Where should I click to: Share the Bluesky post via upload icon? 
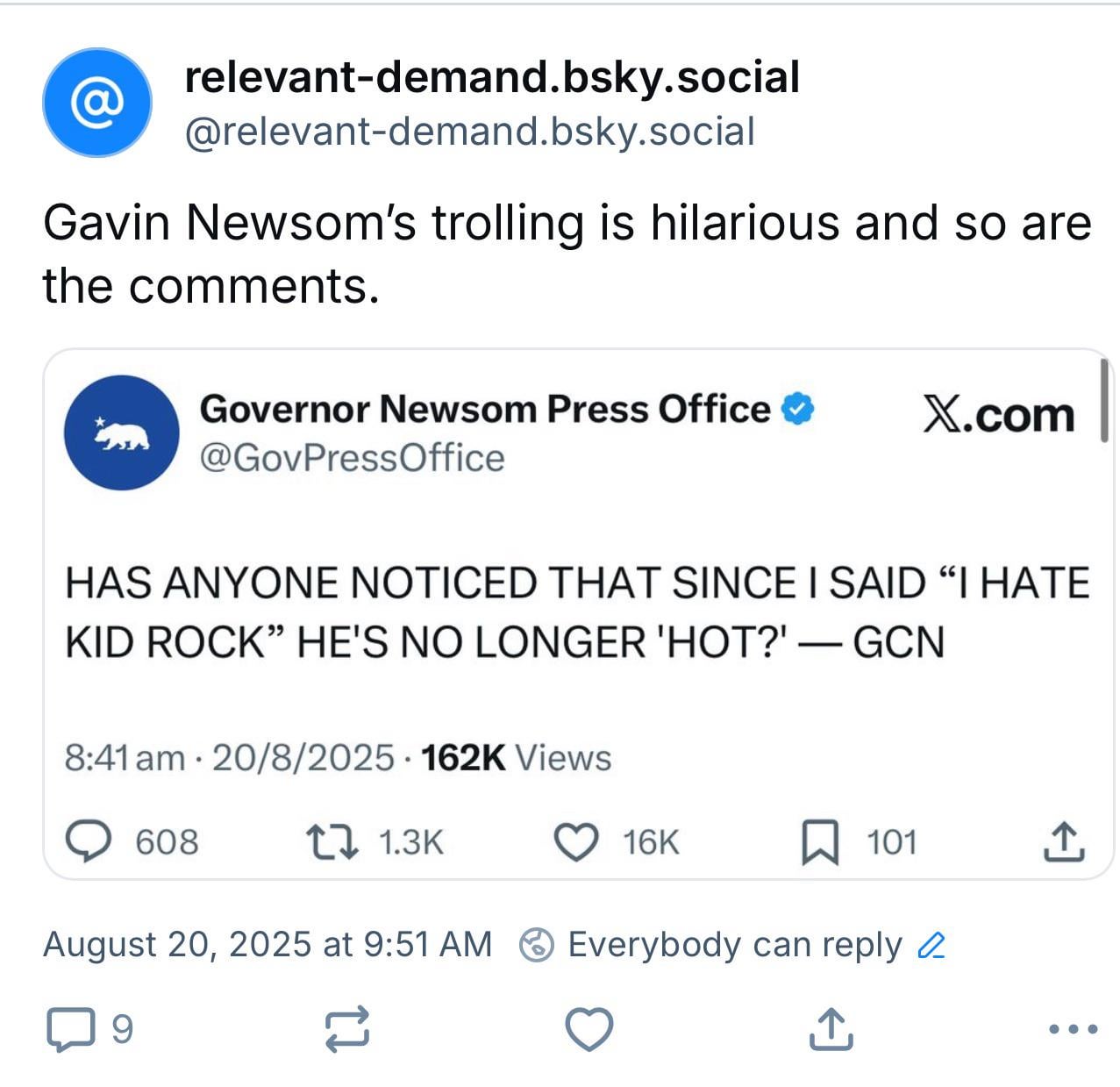click(830, 1028)
